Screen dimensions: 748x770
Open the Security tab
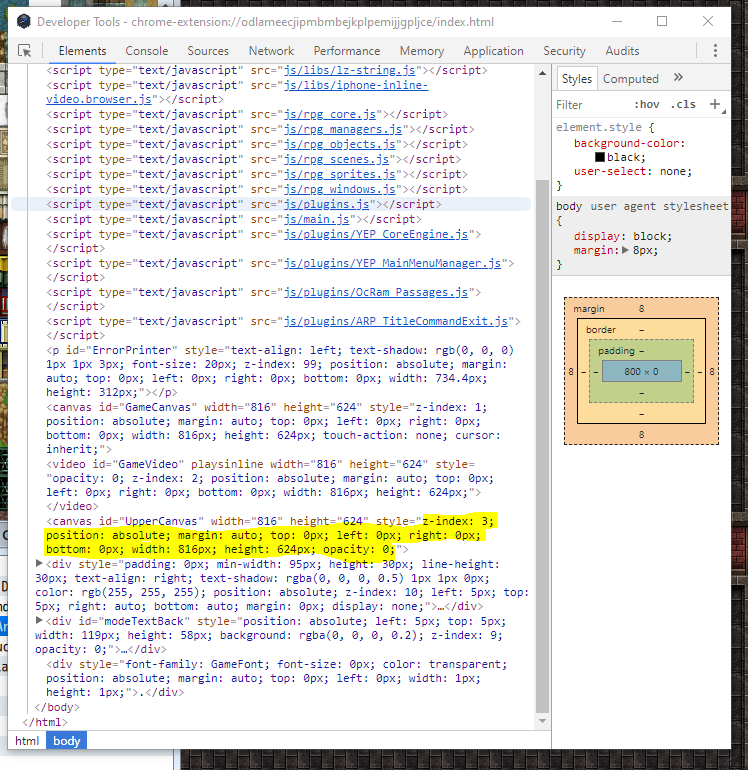click(564, 51)
